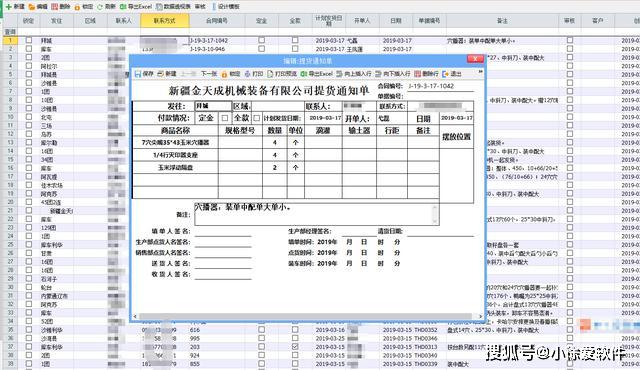
Task: Click the 锁定 padlock icon in main toolbar
Action: click(x=77, y=7)
